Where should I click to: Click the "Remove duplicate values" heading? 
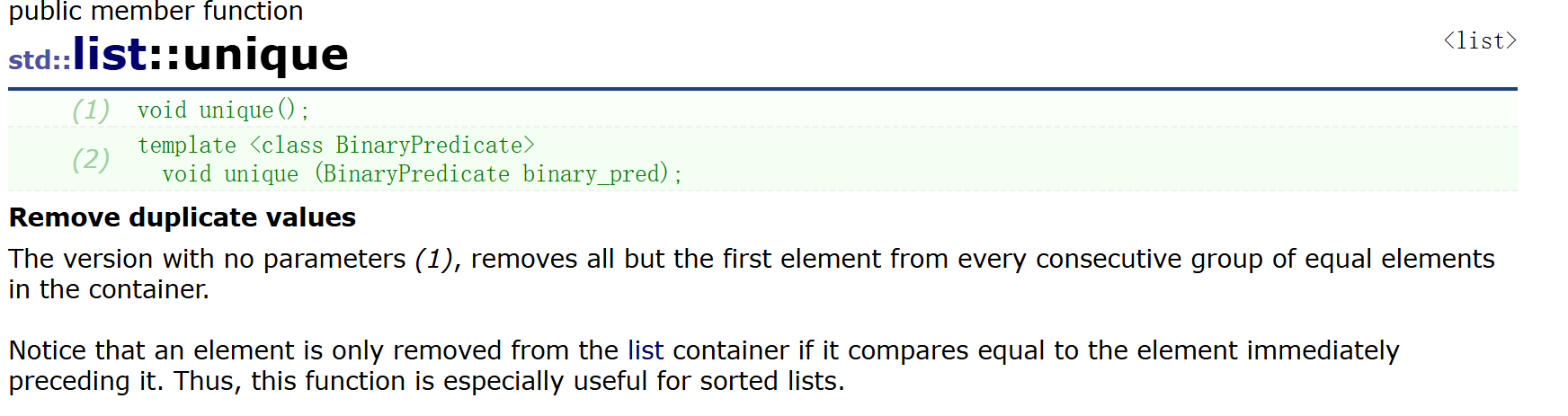point(183,217)
